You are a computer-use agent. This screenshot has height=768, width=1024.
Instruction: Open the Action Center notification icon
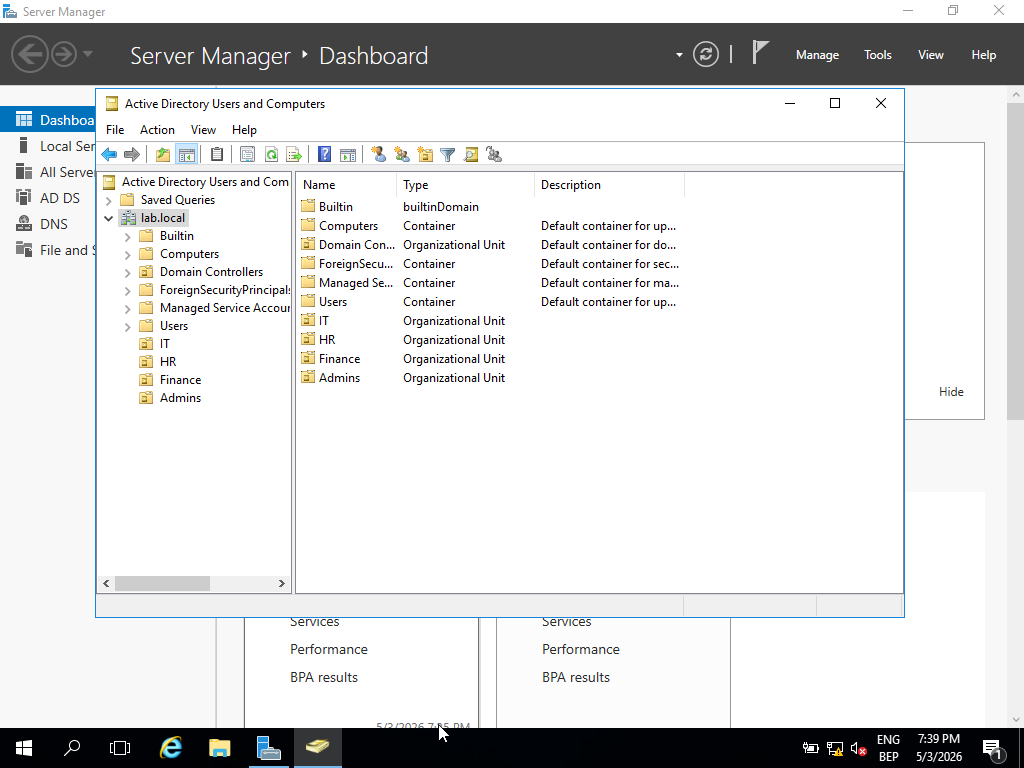[993, 750]
